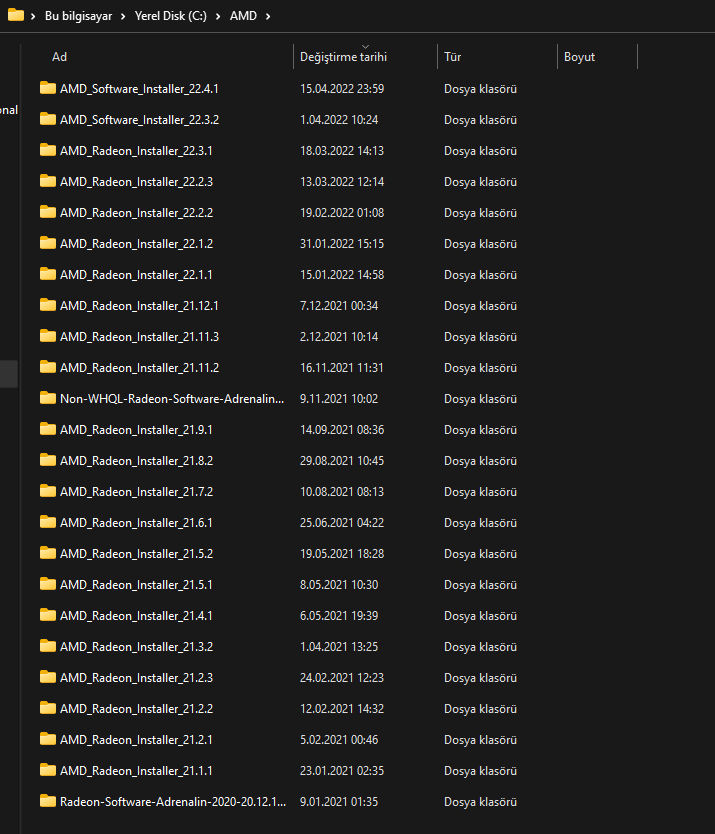Viewport: 715px width, 834px height.
Task: Select folder icon of AMD_Radeon_Installer_21.4.1
Action: [48, 615]
